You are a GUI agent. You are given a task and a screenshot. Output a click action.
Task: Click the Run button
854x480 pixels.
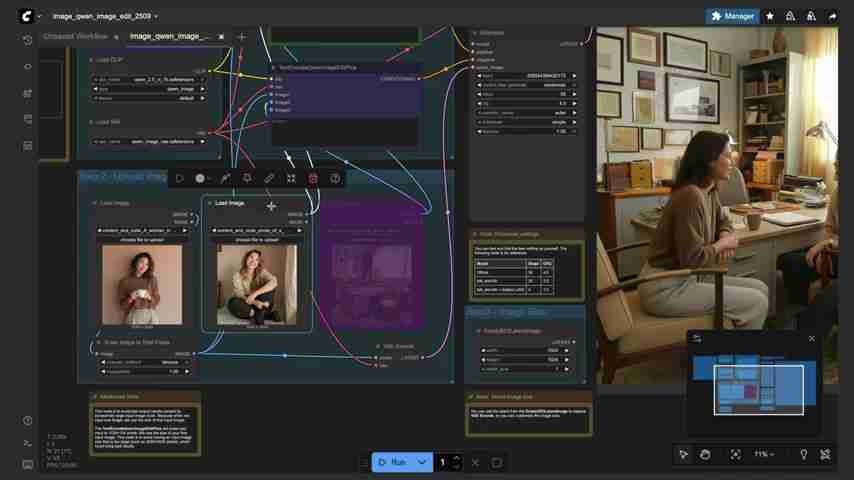(x=392, y=462)
